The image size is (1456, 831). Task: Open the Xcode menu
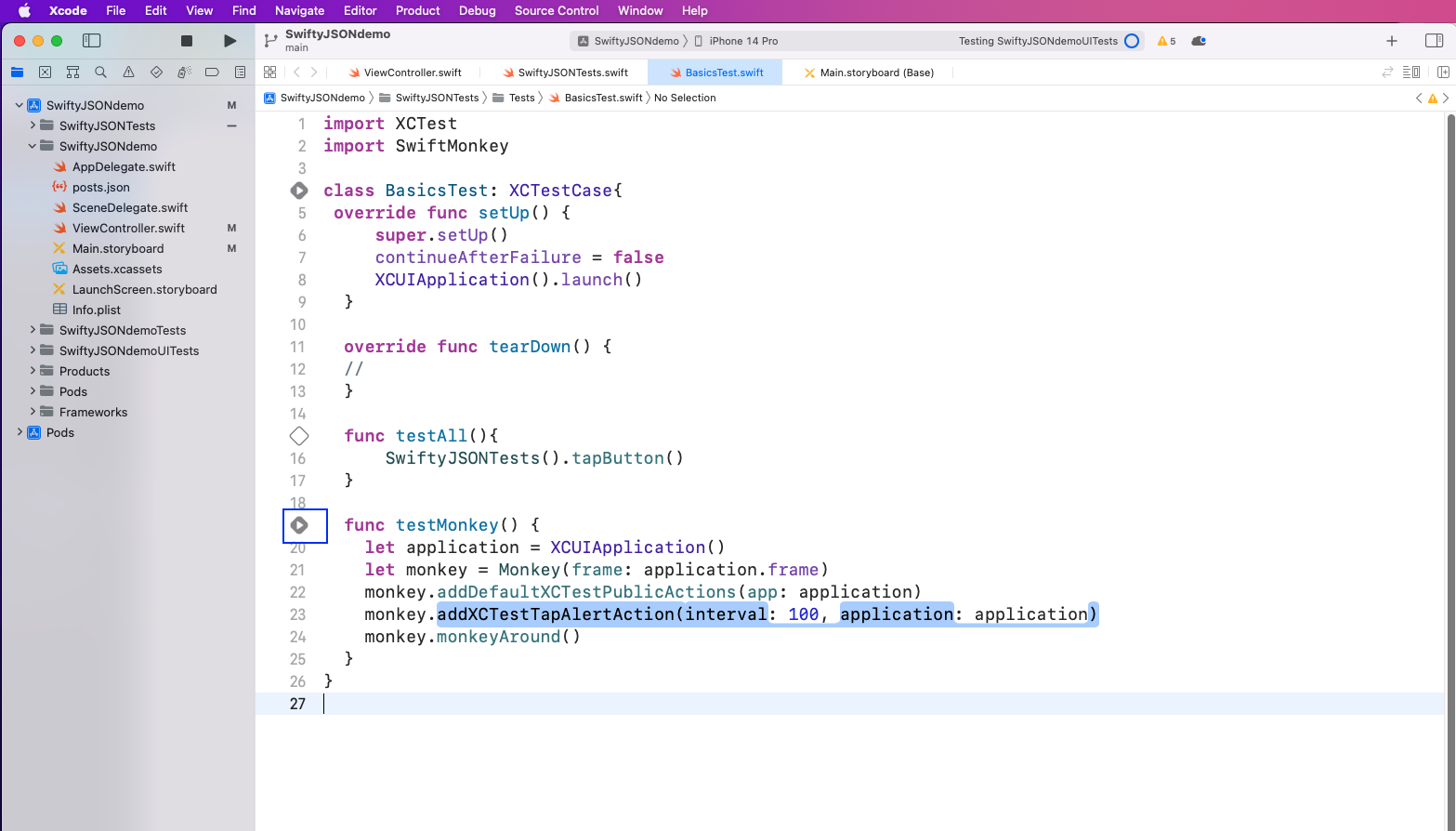68,10
